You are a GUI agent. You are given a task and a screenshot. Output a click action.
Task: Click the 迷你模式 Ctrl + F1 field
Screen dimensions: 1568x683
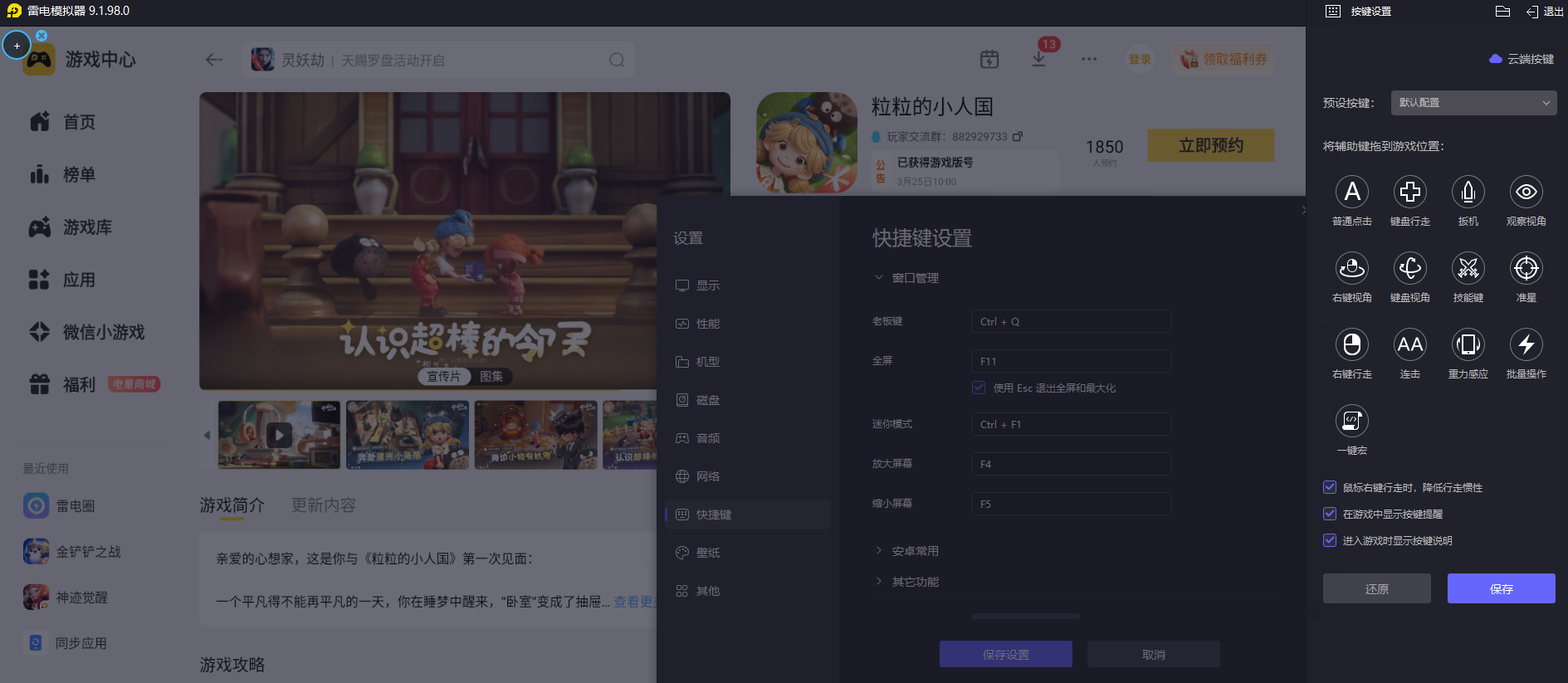coord(1071,424)
